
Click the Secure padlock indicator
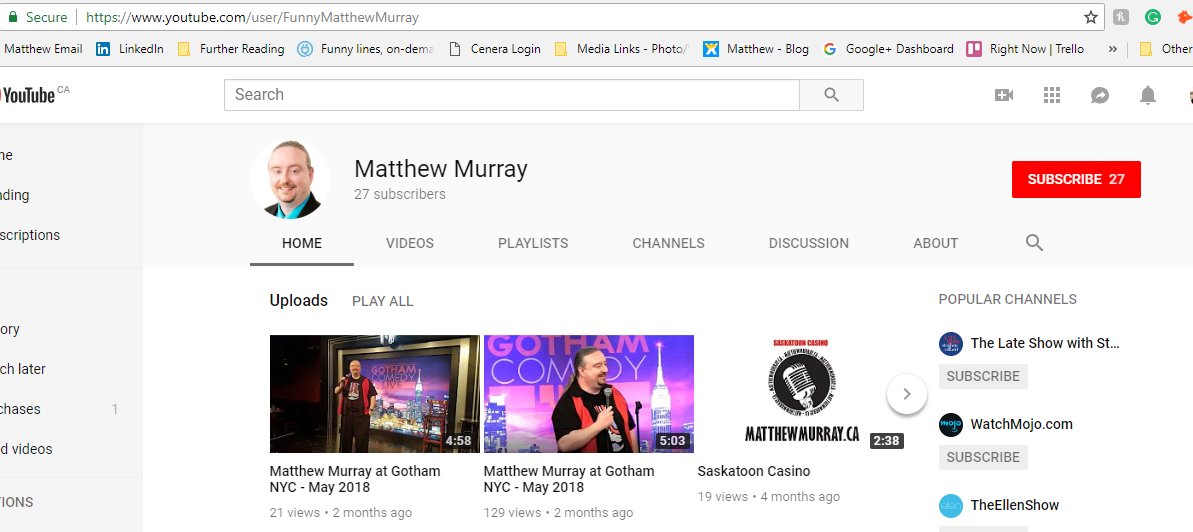pyautogui.click(x=37, y=17)
